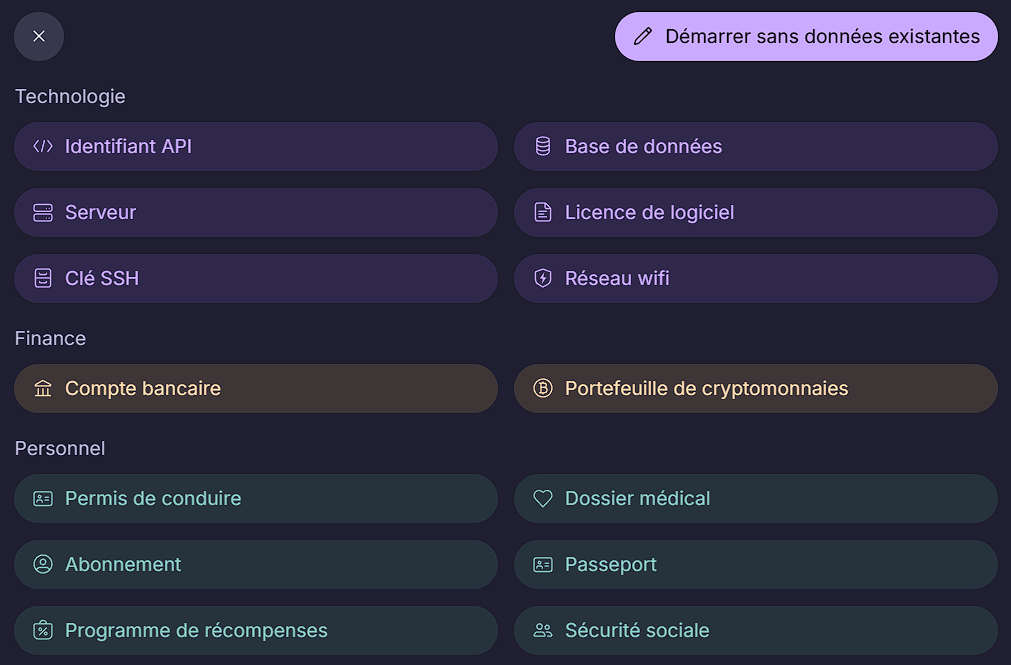The height and width of the screenshot is (665, 1011).
Task: Select the Sécurité sociale template
Action: tap(756, 631)
